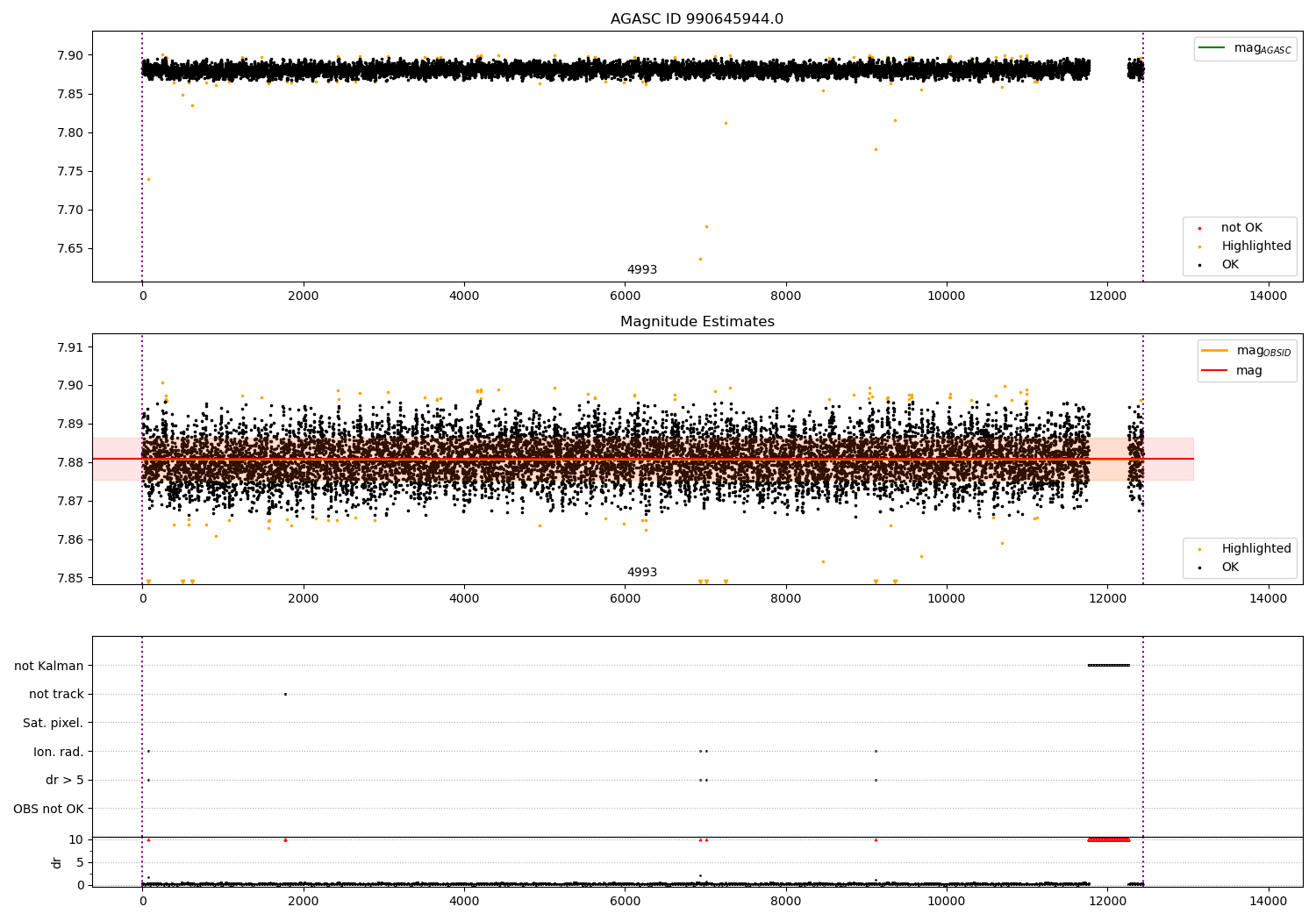Click the 6000 x-tick of the bottom plot
The image size is (1316, 921).
click(x=625, y=901)
